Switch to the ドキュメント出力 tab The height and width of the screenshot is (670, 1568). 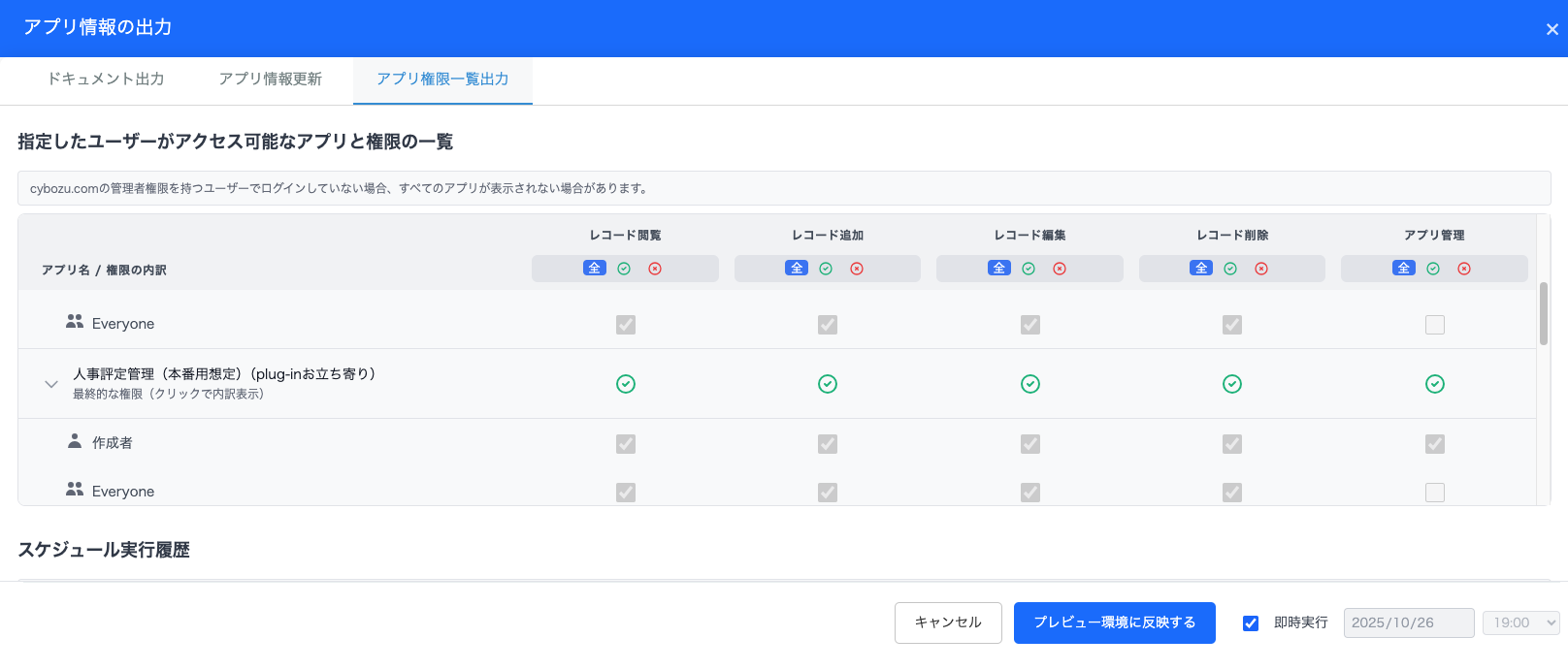(x=106, y=80)
